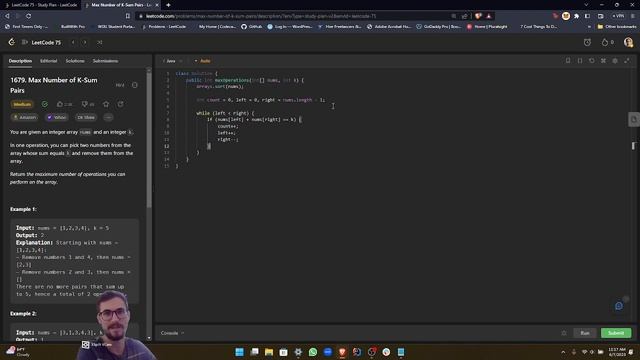
Task: Click the LeetCode logo icon
Action: 11,42
